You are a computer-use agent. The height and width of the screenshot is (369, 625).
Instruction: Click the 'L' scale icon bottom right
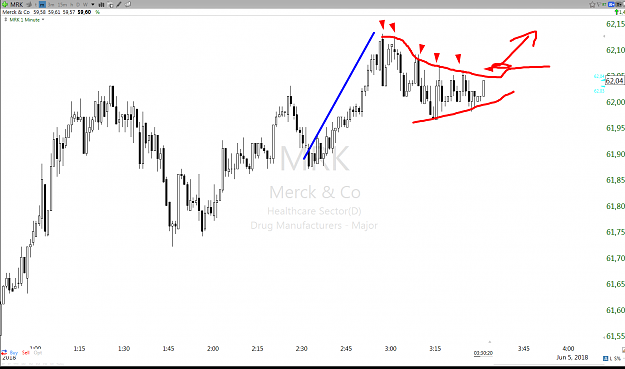(611, 359)
